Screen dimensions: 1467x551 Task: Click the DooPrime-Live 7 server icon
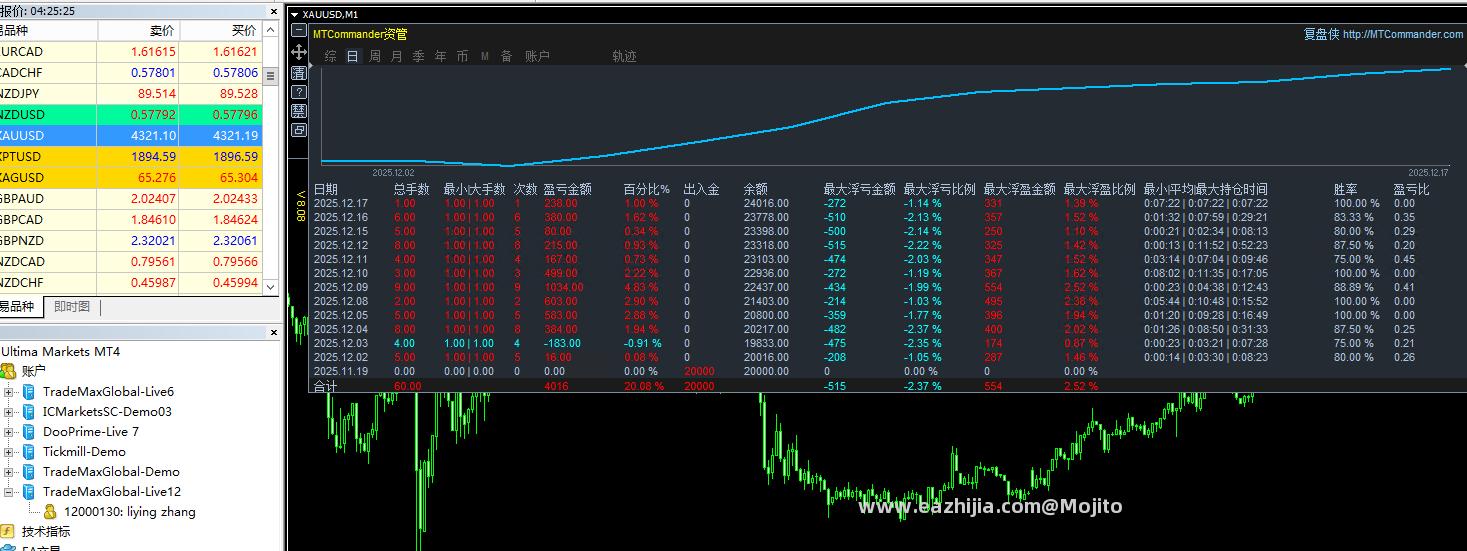29,432
